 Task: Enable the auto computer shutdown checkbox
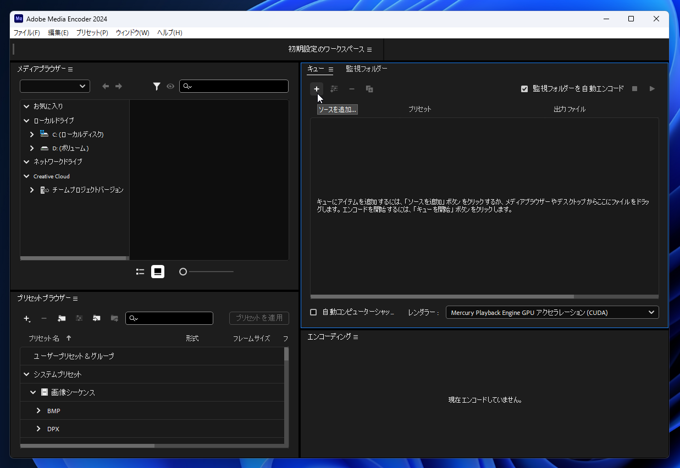coord(313,312)
